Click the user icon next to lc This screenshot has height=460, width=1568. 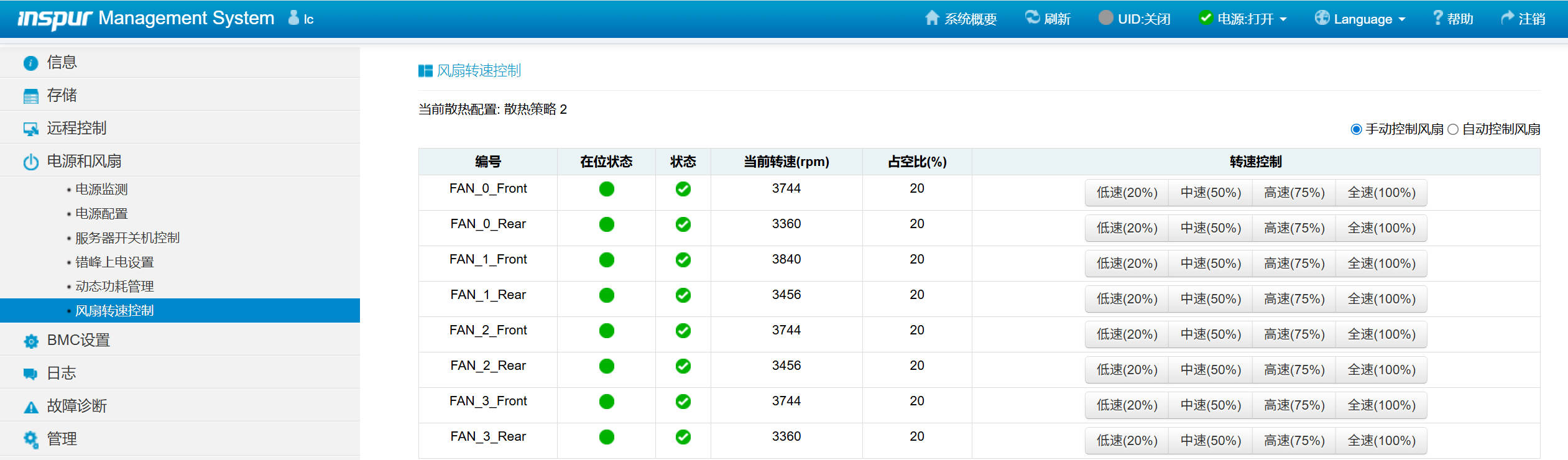point(293,17)
